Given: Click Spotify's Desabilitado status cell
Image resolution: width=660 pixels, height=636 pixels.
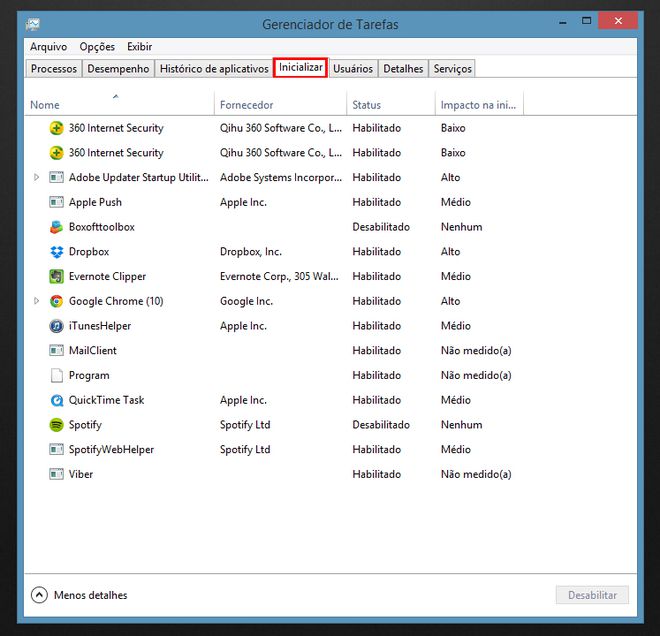Looking at the screenshot, I should 381,425.
